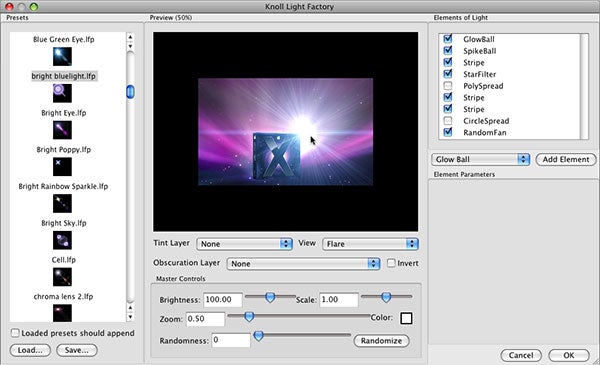Viewport: 600px width, 365px height.
Task: Enable the PolySpread element checkbox
Action: pos(448,86)
